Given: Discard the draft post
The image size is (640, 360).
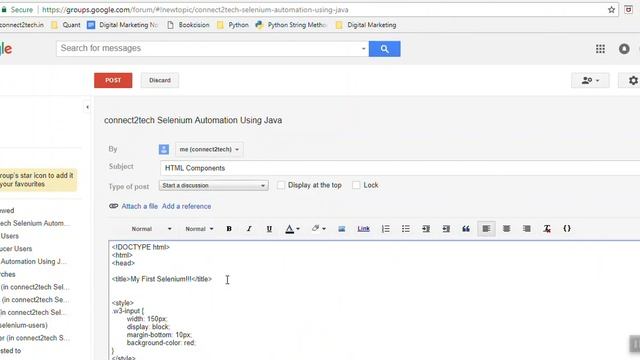Looking at the screenshot, I should (x=160, y=80).
